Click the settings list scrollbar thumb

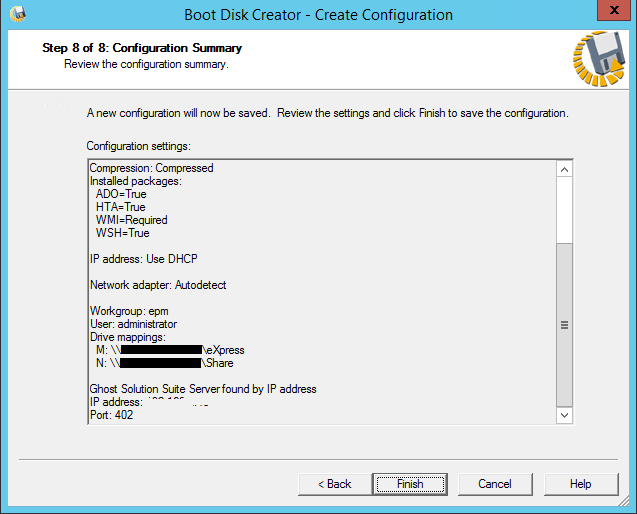(564, 325)
